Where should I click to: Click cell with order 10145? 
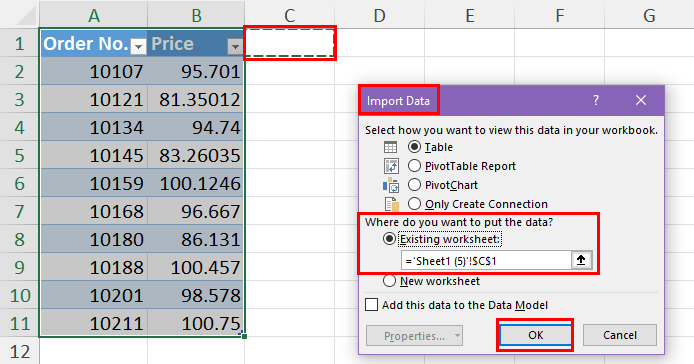(94, 155)
